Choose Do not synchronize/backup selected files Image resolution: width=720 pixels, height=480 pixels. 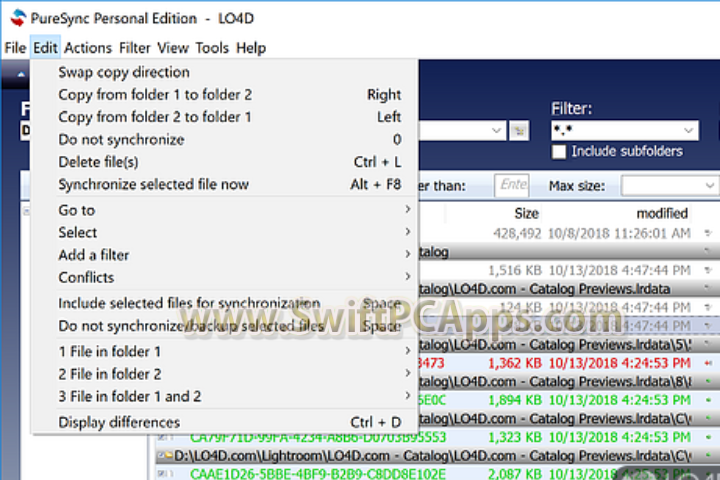[x=225, y=326]
